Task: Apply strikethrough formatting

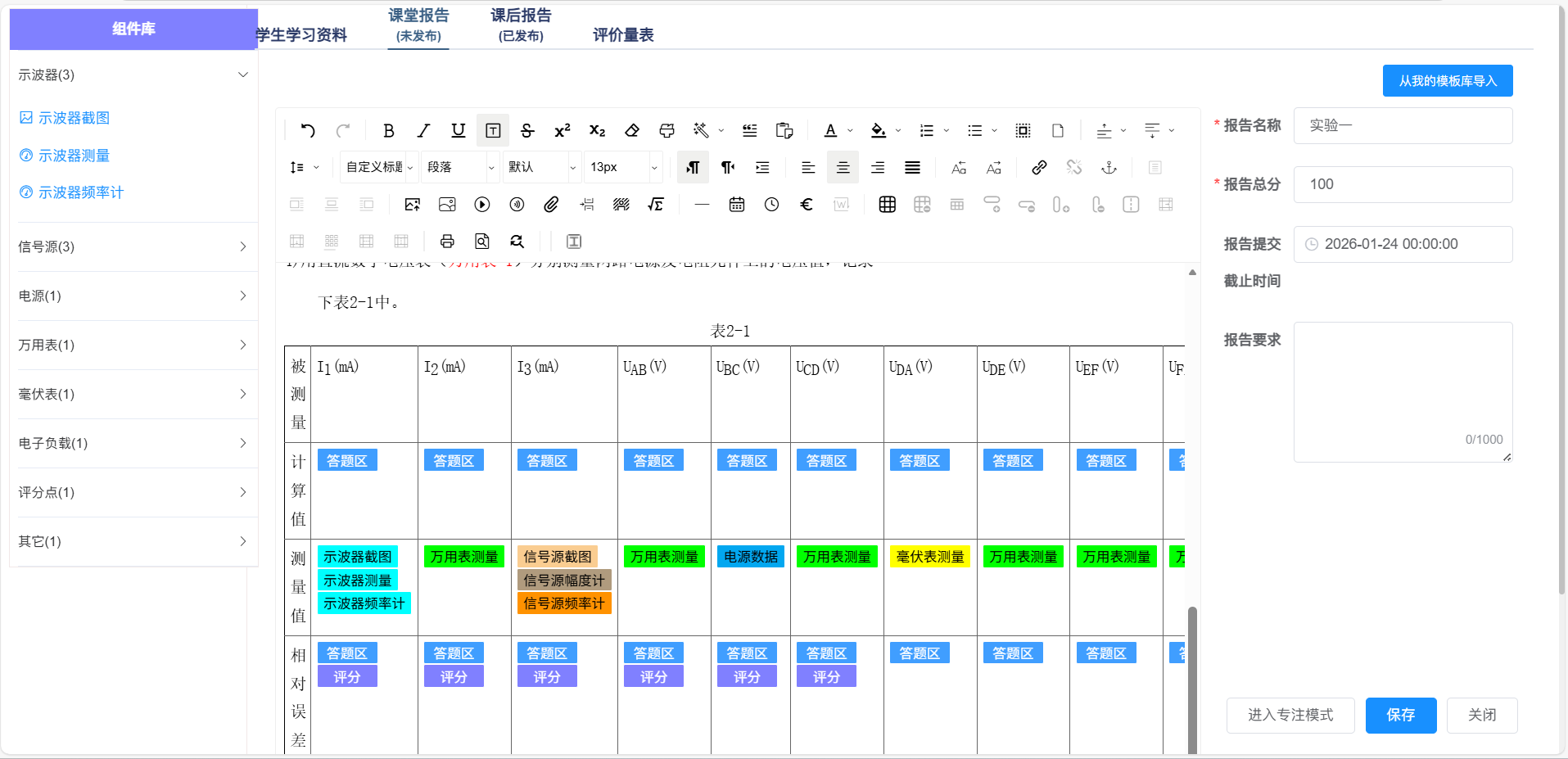Action: click(x=527, y=130)
